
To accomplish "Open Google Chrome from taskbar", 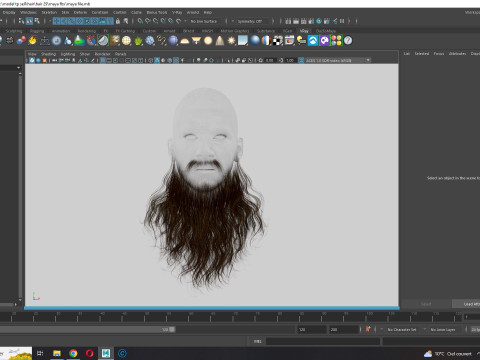I will click(73, 353).
